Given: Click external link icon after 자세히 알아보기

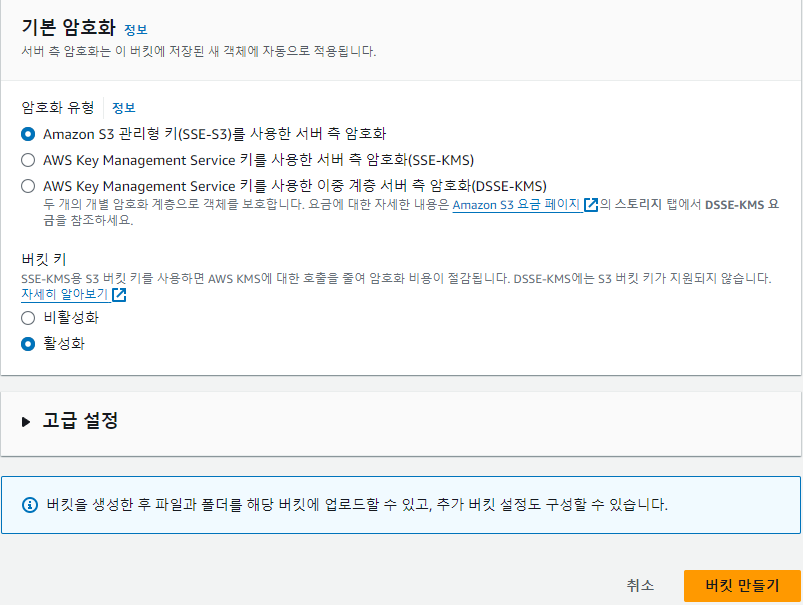Looking at the screenshot, I should [119, 295].
